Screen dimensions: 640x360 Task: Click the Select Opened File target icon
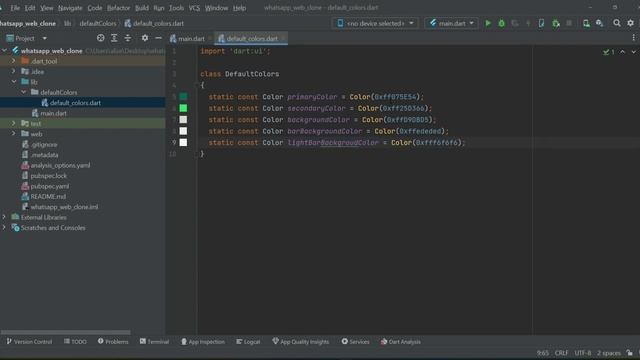pos(100,38)
